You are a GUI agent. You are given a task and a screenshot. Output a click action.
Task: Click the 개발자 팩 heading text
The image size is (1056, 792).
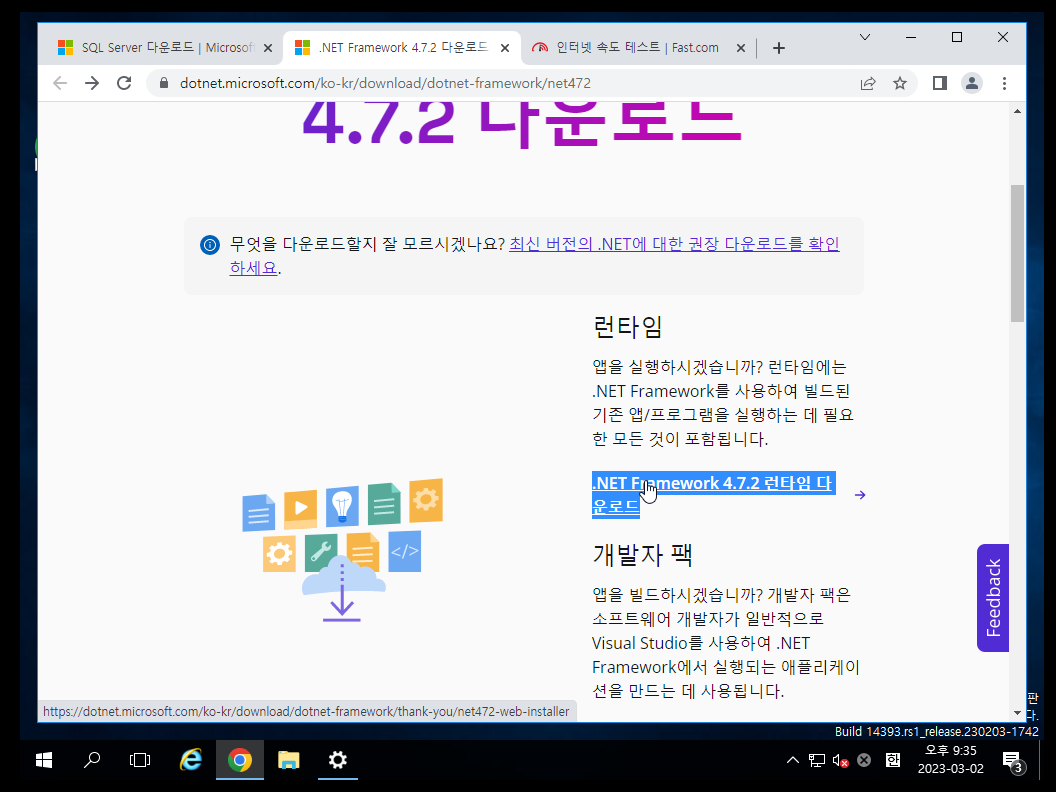(x=642, y=554)
